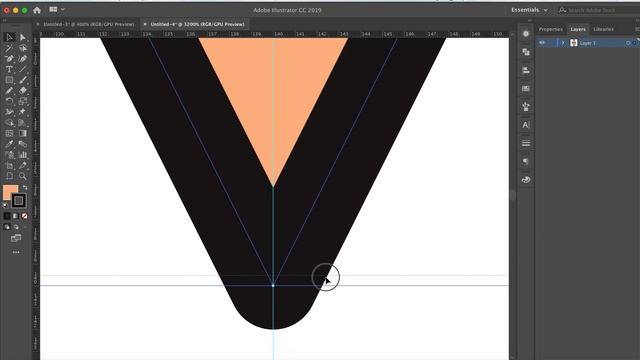Select the Mesh tool
This screenshot has width=640, height=360.
tap(9, 133)
